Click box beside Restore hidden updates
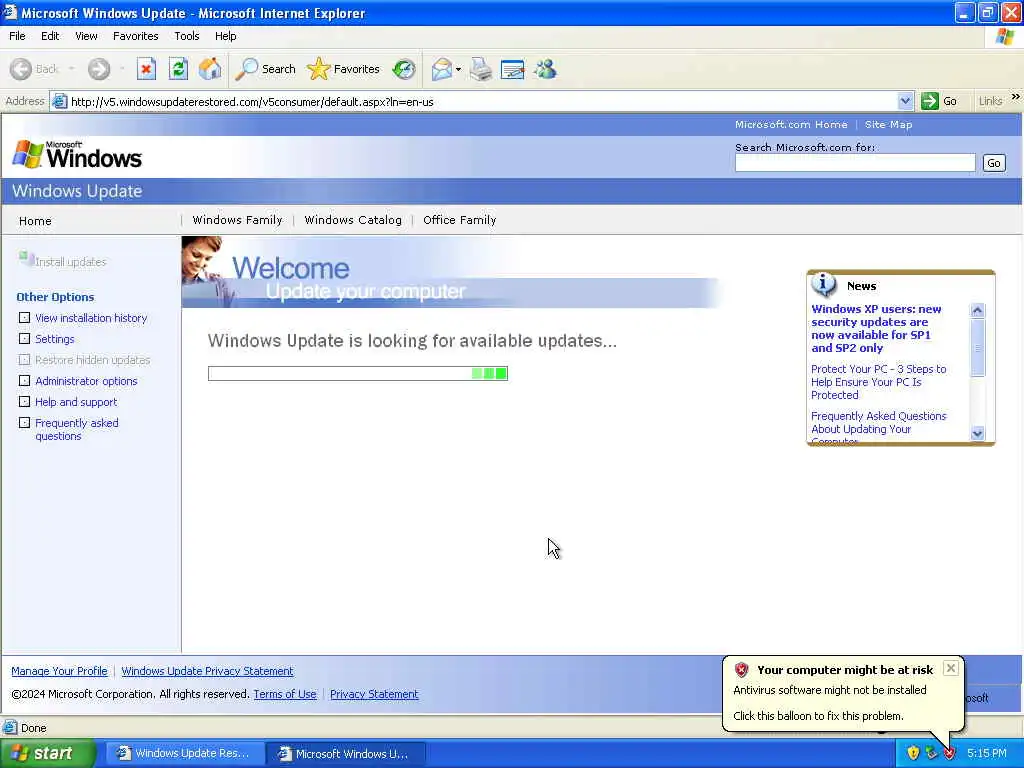 (x=24, y=359)
